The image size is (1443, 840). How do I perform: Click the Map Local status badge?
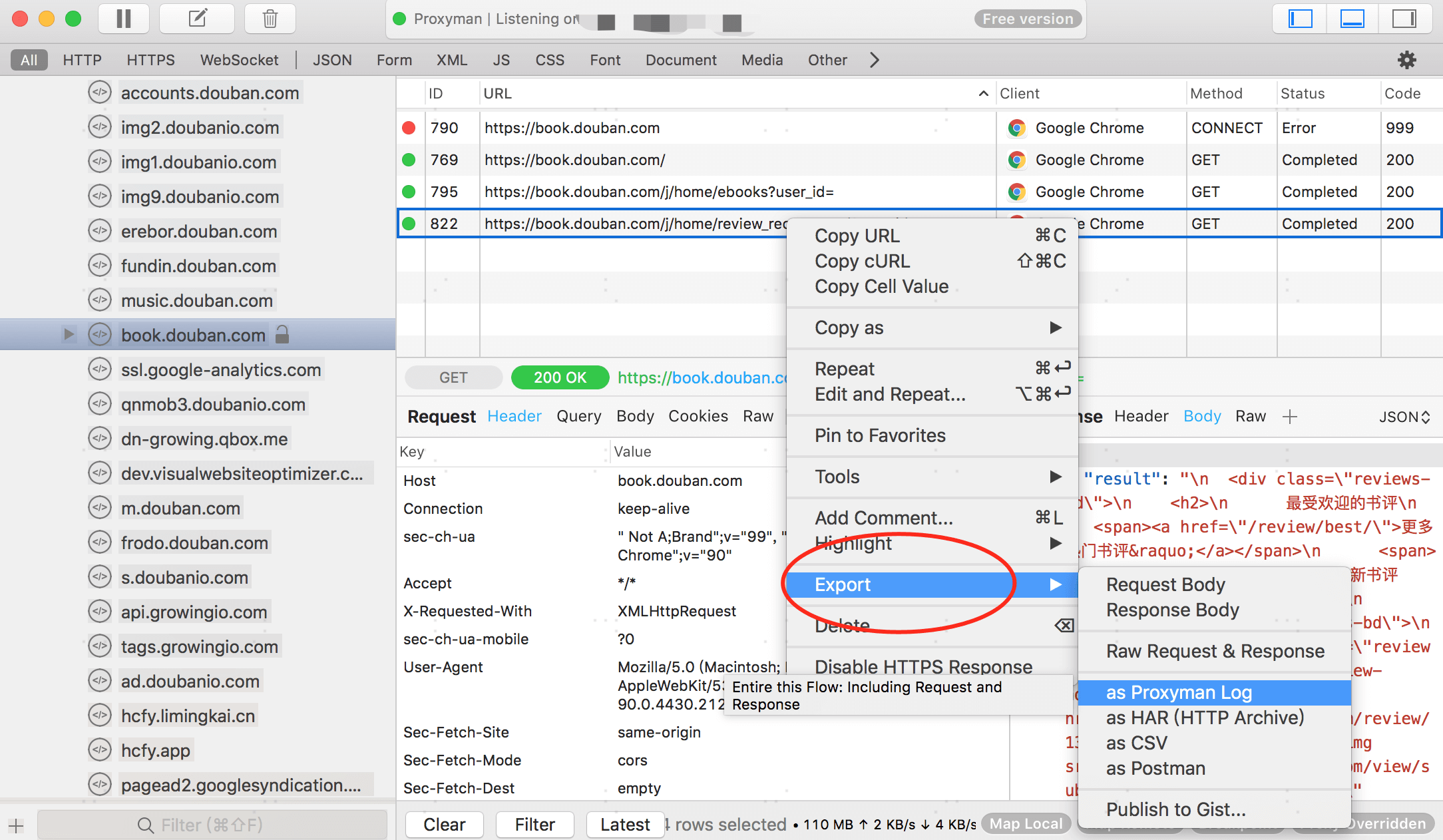pos(1026,824)
